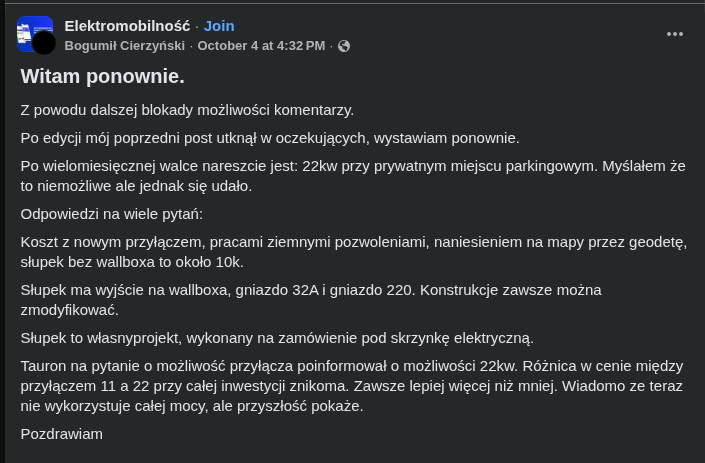705x463 pixels.
Task: Click the globe public audience icon
Action: 344,46
